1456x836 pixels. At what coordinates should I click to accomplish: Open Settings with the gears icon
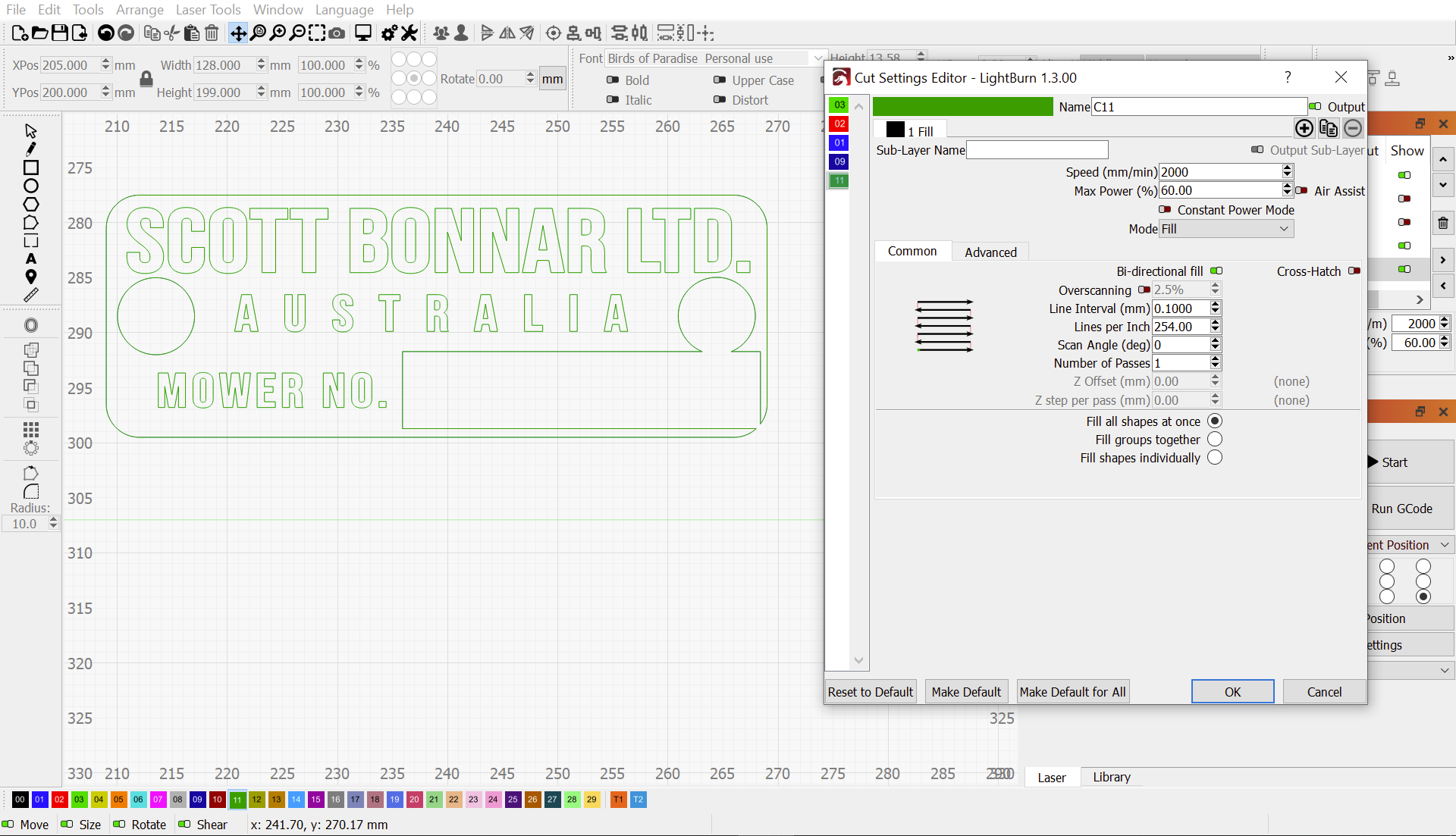click(x=389, y=33)
